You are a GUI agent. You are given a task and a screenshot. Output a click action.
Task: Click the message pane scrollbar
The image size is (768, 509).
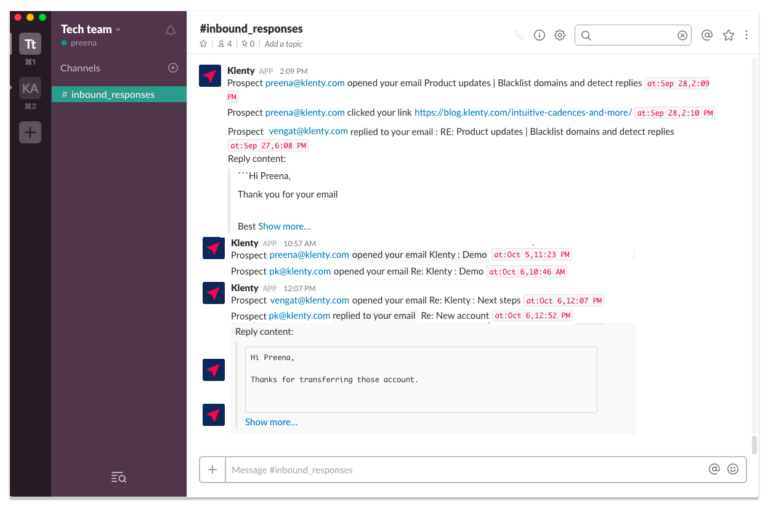coord(754,444)
